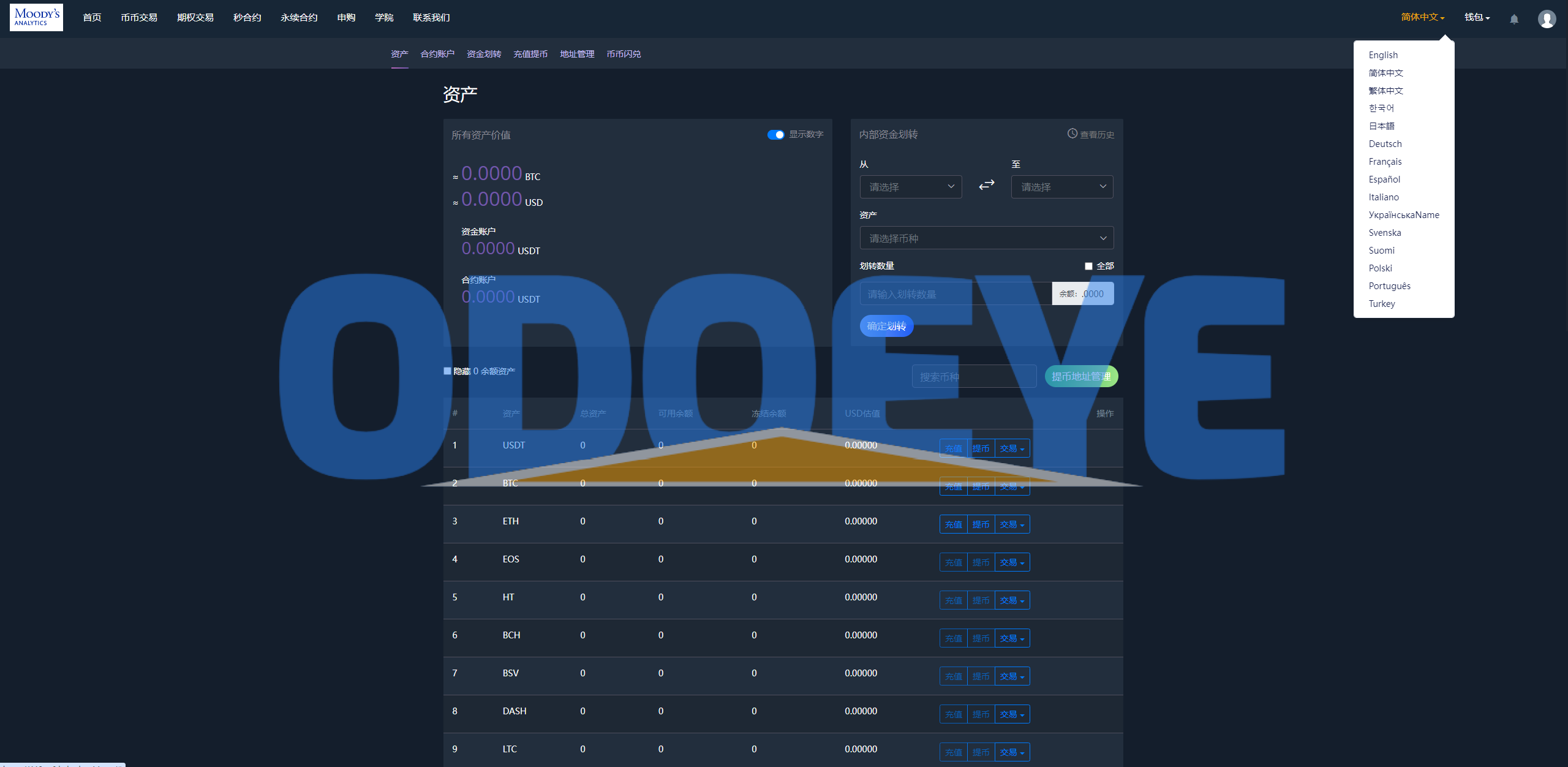Click the swap arrows 转换 icon

[x=986, y=185]
